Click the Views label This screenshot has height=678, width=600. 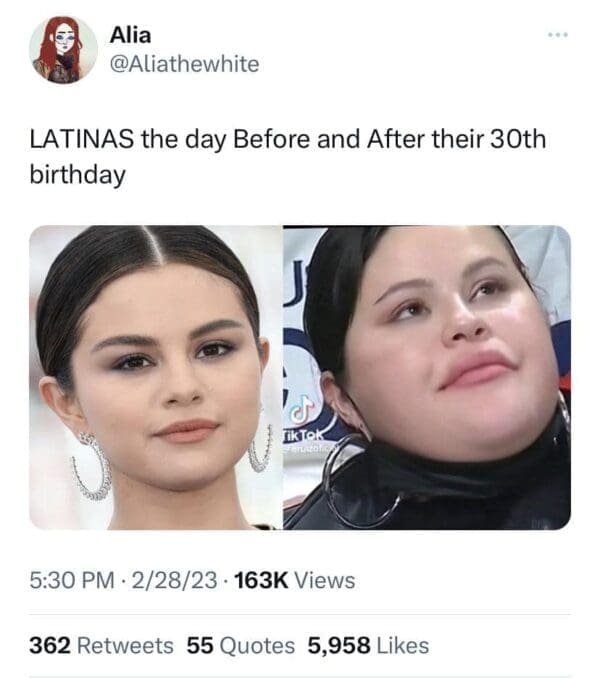pos(325,580)
